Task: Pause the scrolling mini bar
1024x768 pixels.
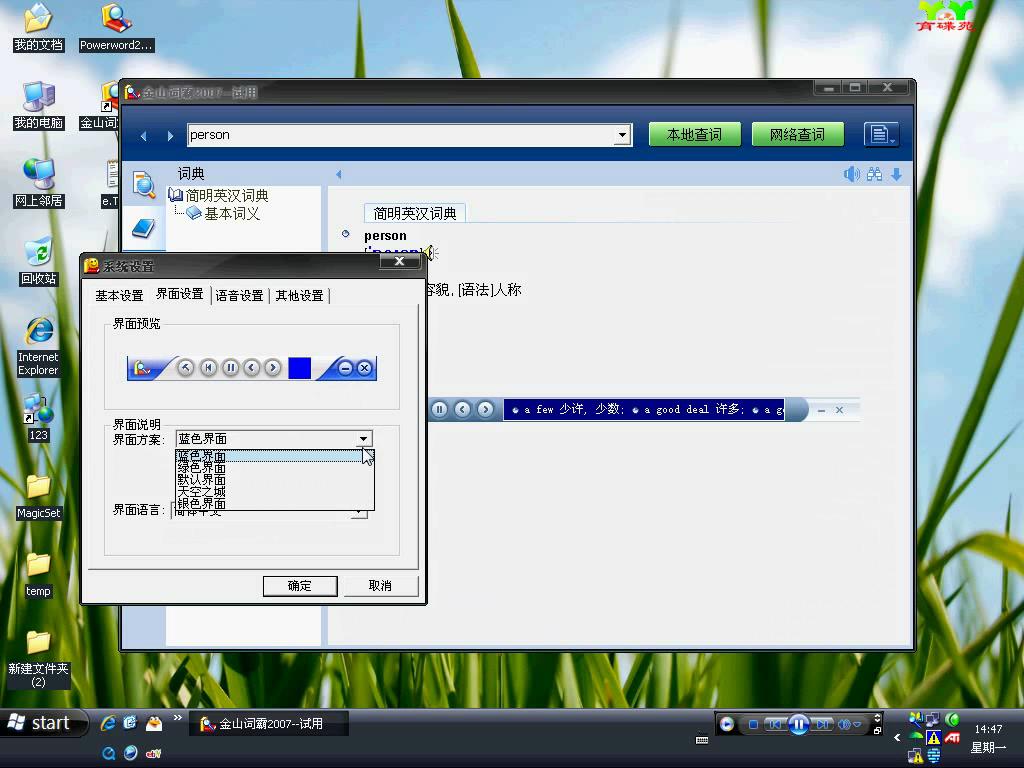Action: [x=440, y=409]
